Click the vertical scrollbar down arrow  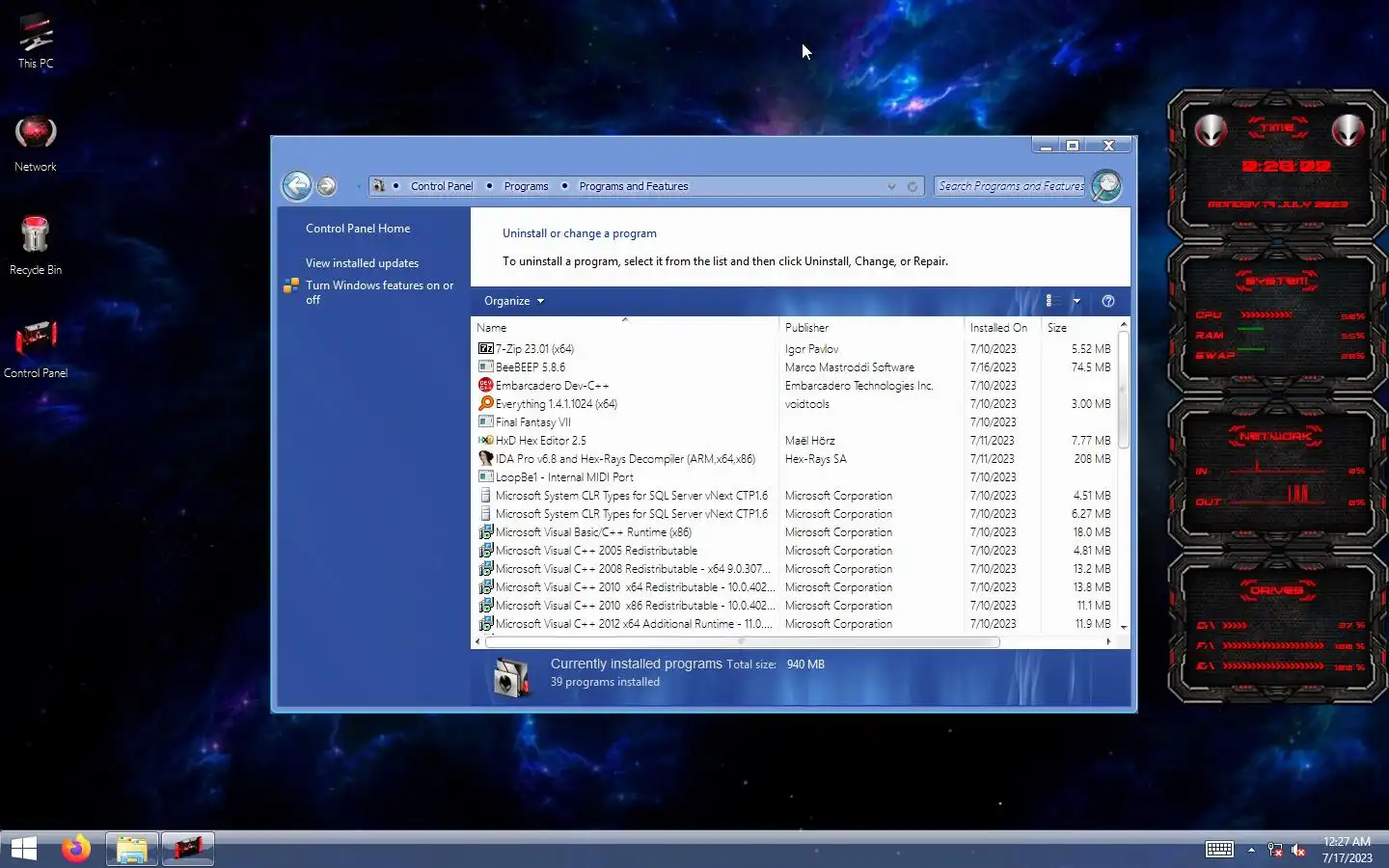(x=1123, y=627)
